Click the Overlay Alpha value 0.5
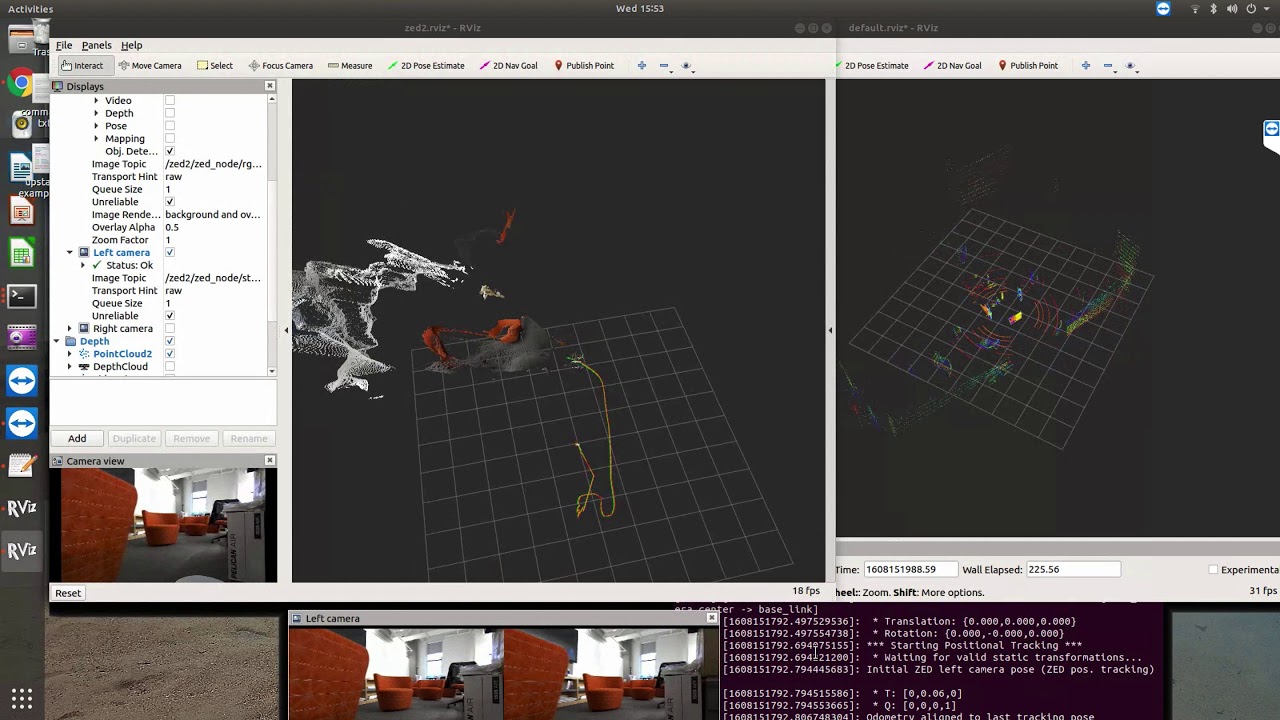The image size is (1280, 720). (x=172, y=227)
